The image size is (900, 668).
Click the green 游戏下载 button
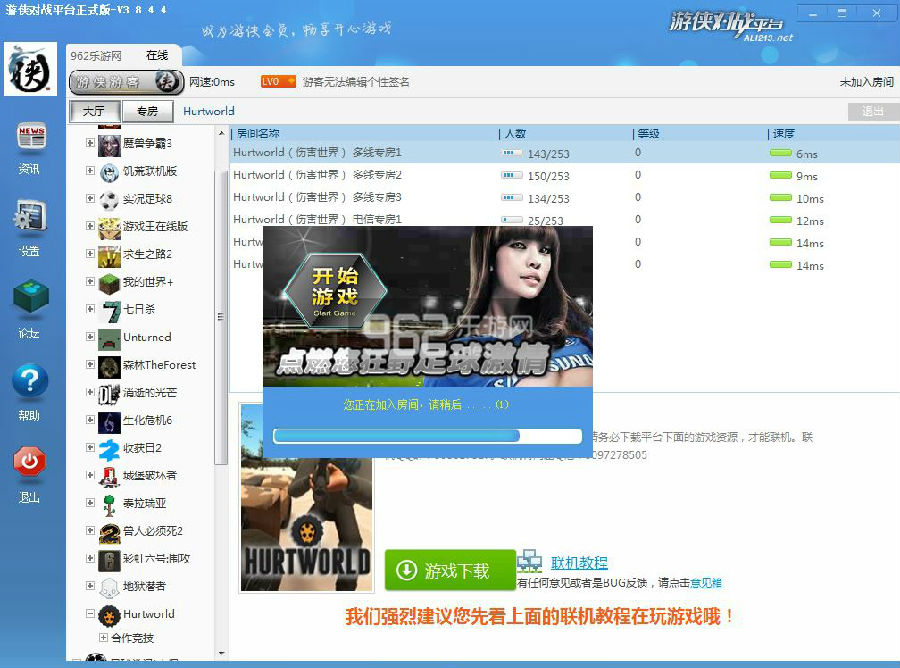click(x=450, y=571)
